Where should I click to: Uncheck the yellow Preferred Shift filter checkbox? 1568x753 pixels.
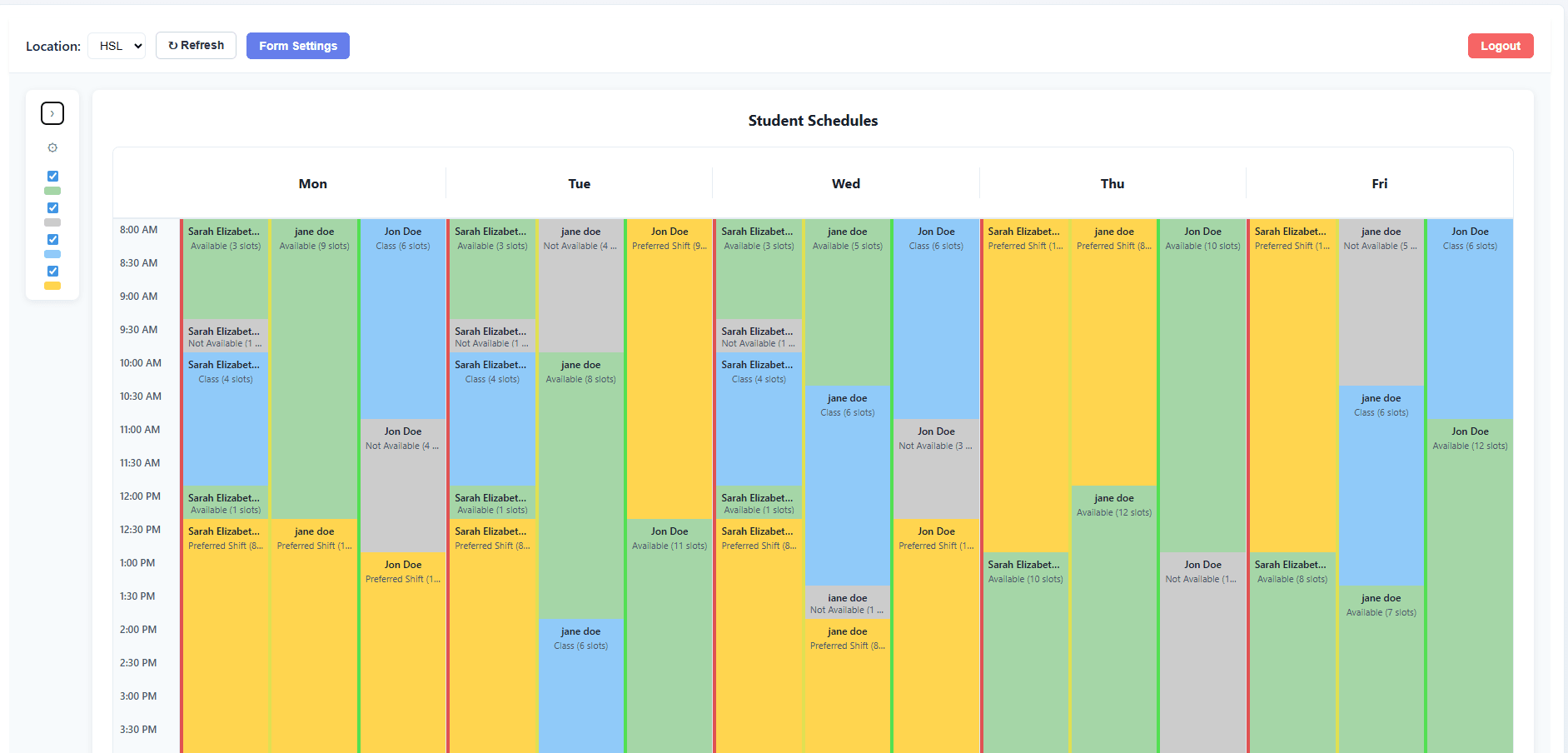pos(52,271)
